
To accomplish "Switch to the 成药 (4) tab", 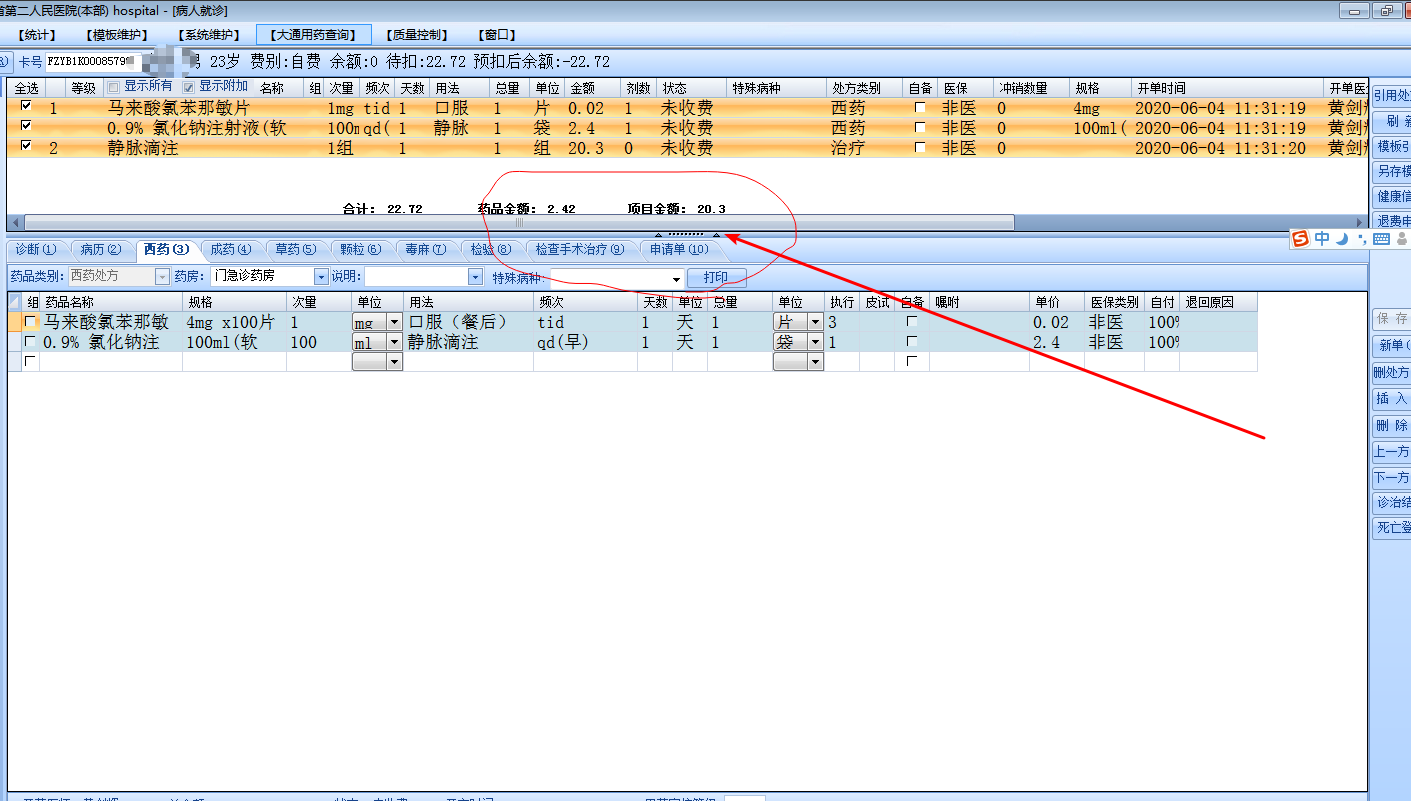I will 231,249.
